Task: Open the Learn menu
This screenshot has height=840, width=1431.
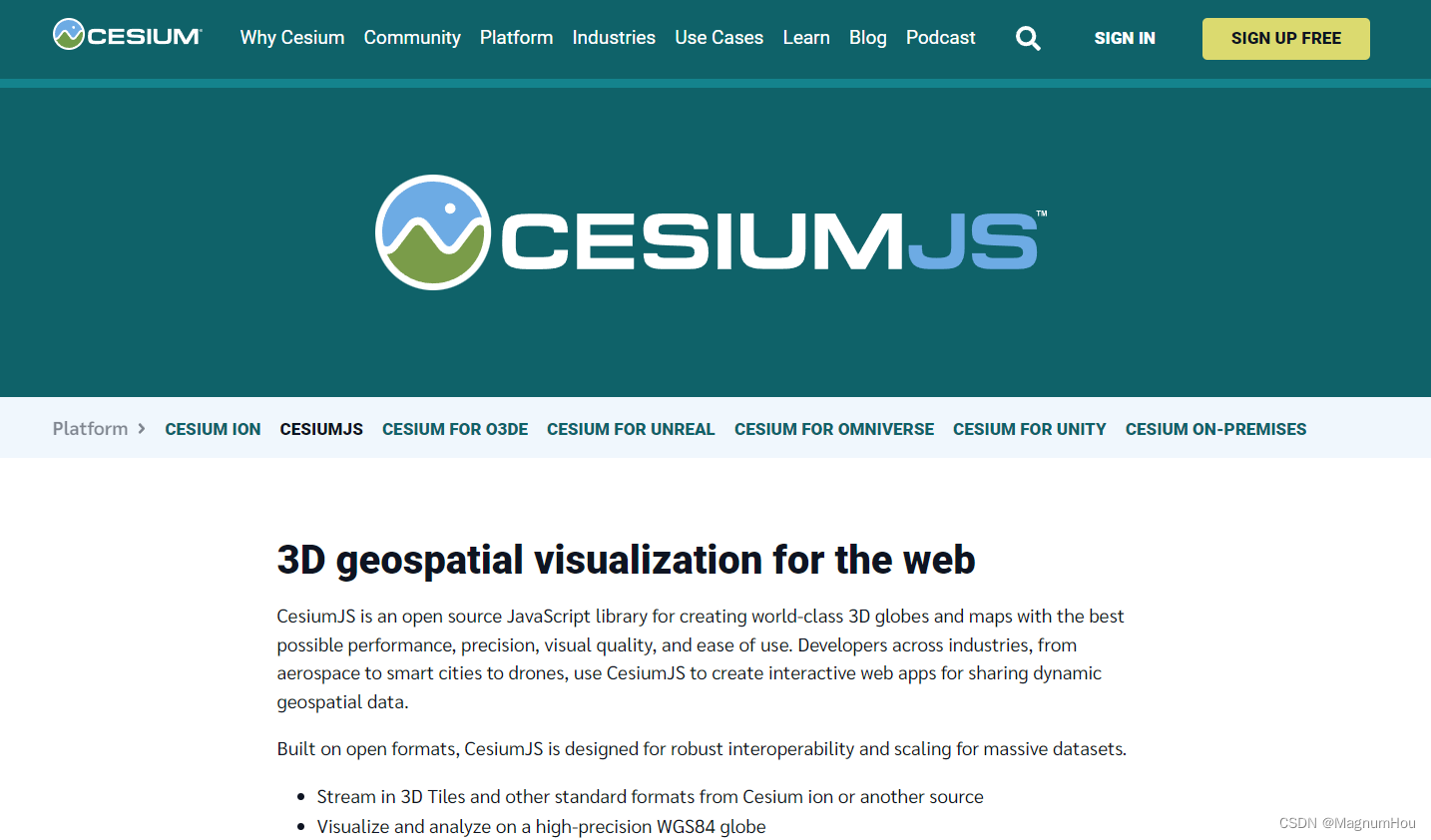Action: tap(806, 38)
